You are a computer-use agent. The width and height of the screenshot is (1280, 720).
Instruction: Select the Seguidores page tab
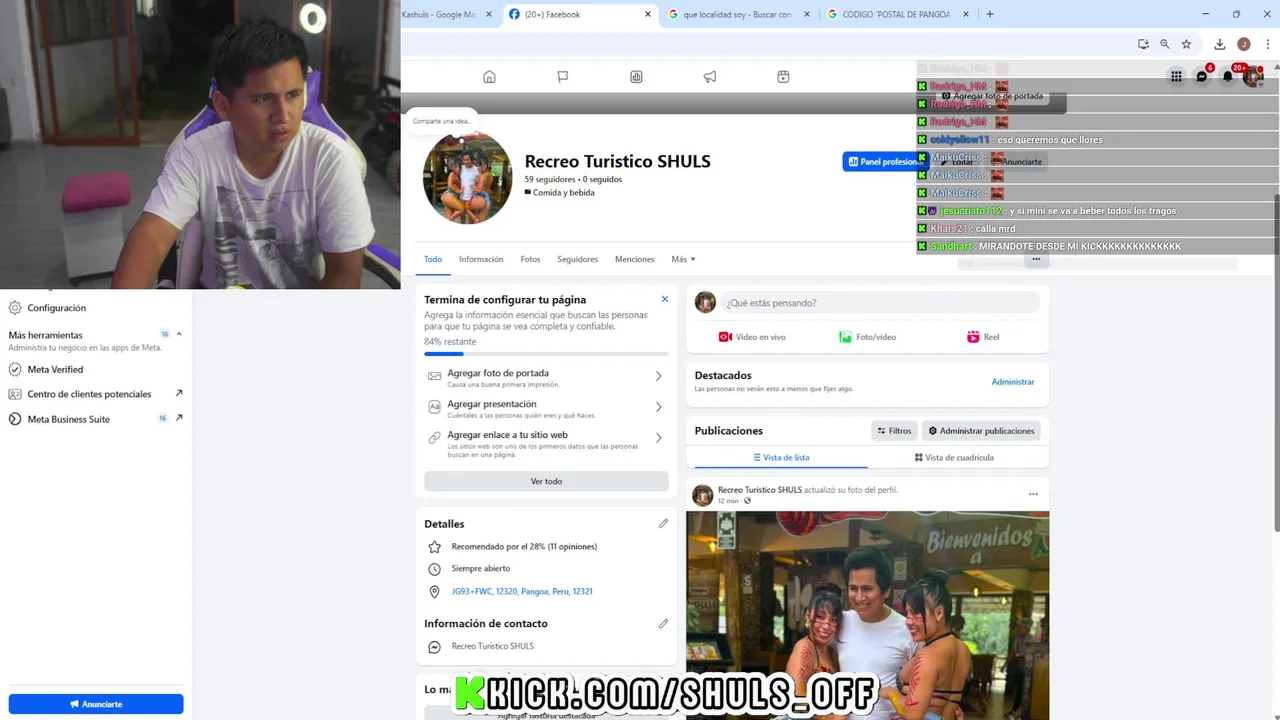pos(577,259)
